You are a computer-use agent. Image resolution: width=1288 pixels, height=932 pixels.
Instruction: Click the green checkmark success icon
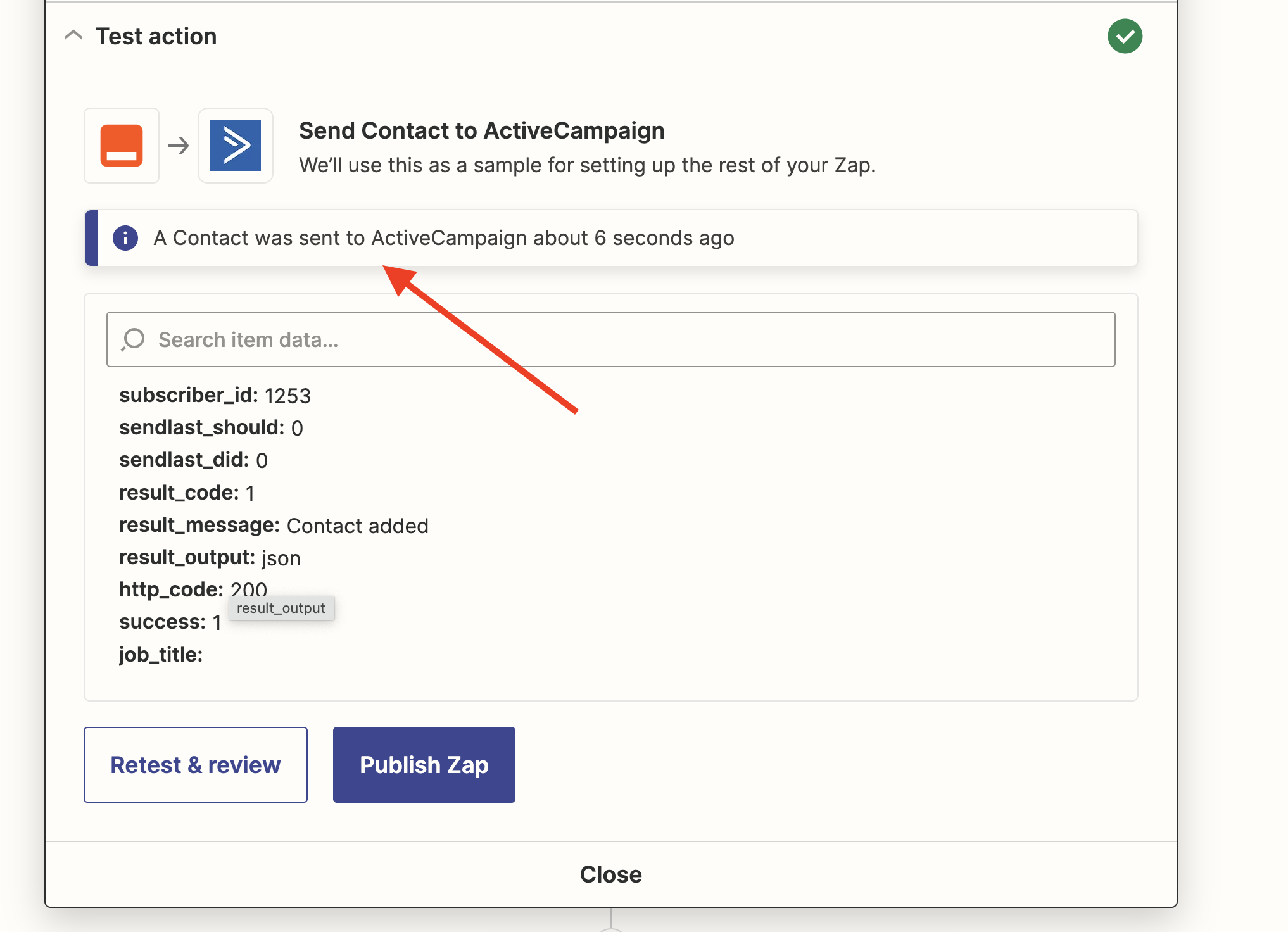[x=1123, y=35]
